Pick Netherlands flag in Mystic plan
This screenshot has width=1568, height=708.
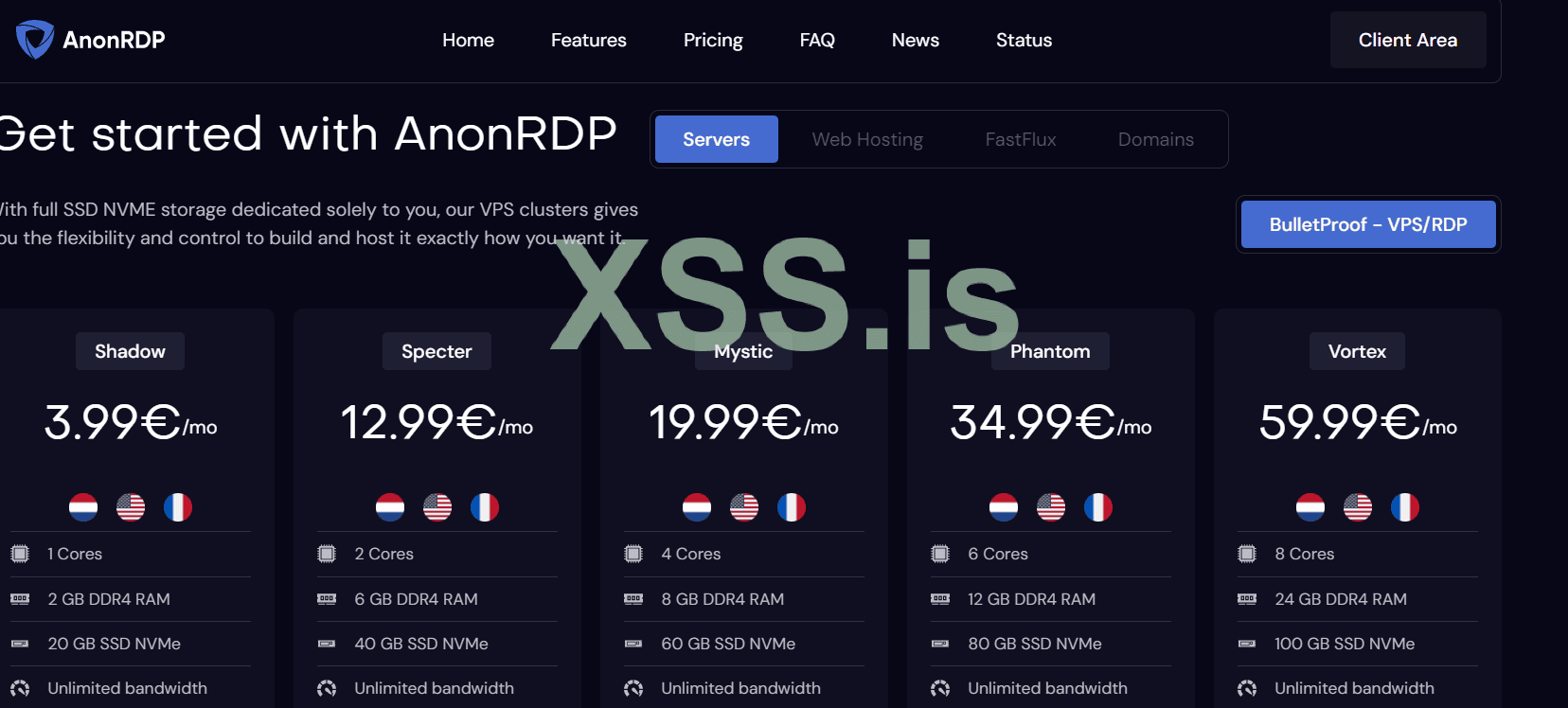point(697,507)
